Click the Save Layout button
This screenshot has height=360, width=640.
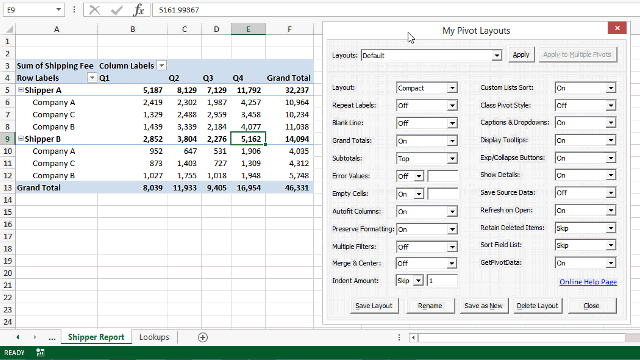(374, 306)
